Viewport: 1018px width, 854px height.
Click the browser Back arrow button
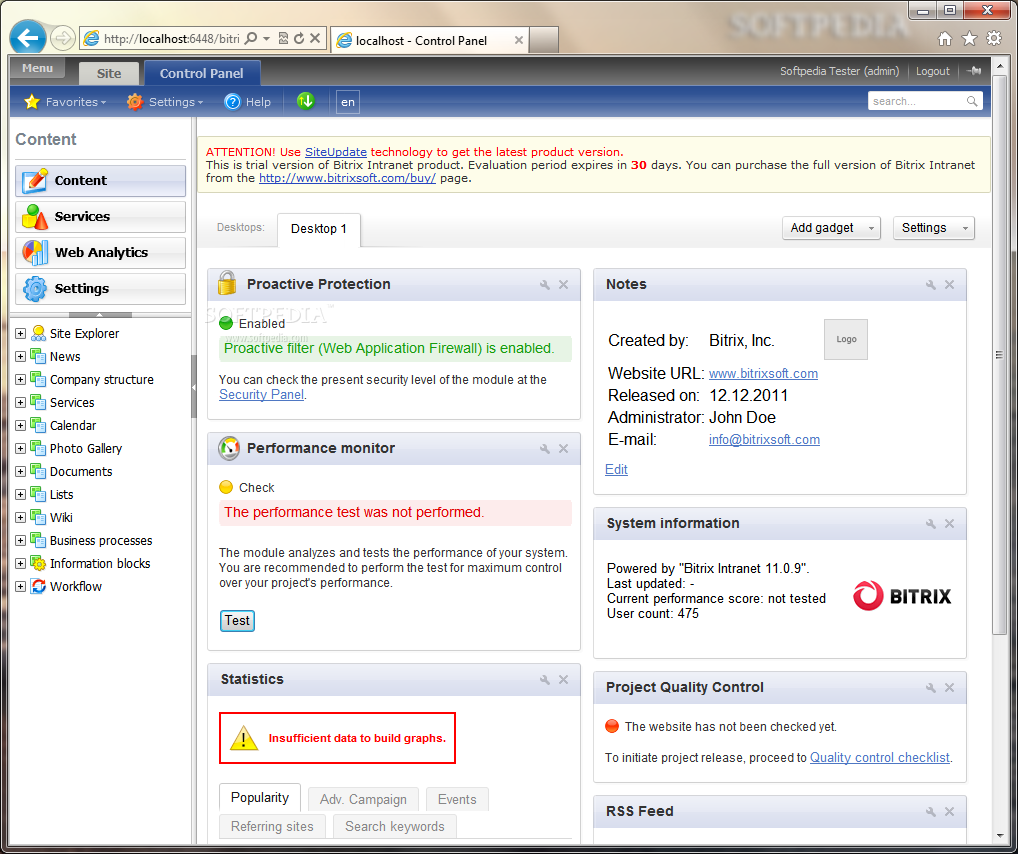28,38
